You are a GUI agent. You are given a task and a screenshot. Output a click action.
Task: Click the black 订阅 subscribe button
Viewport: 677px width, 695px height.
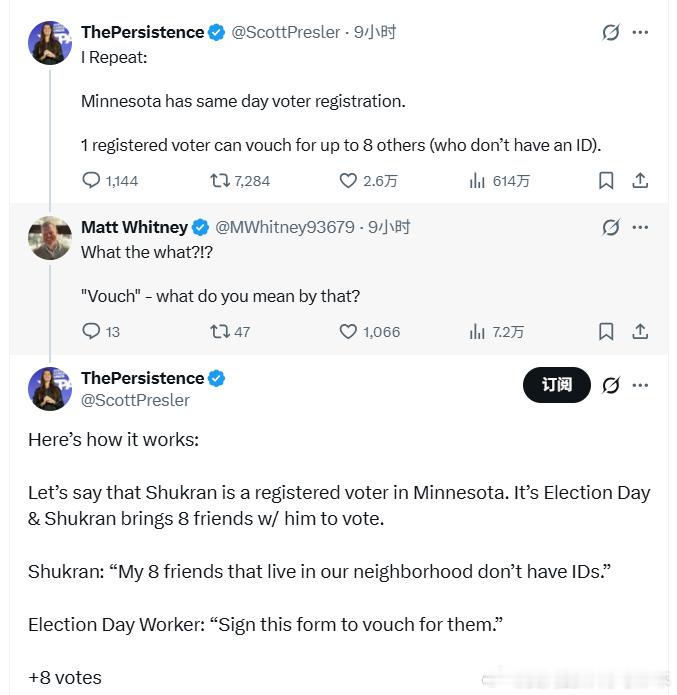(x=557, y=385)
